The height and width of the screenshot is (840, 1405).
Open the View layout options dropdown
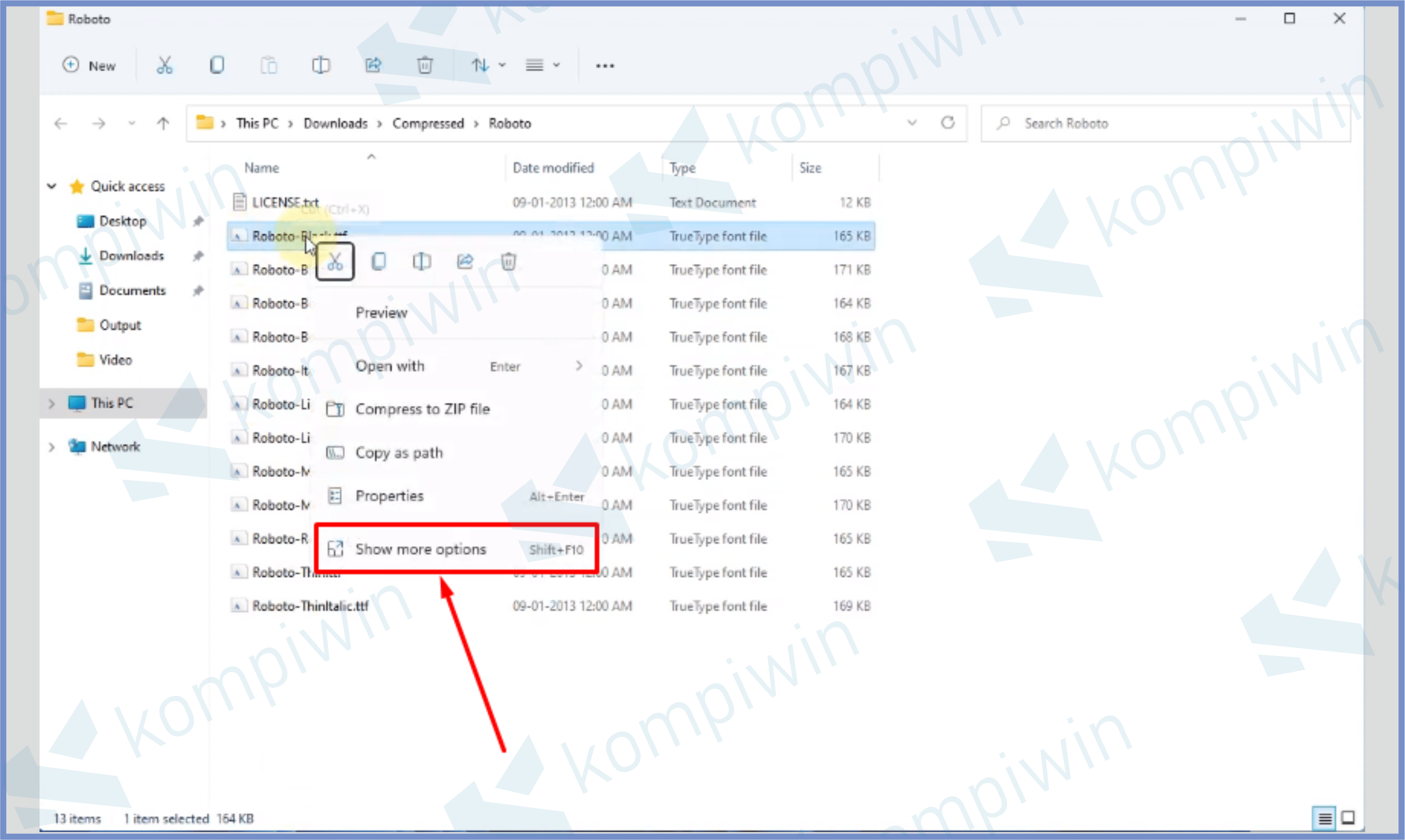[543, 66]
